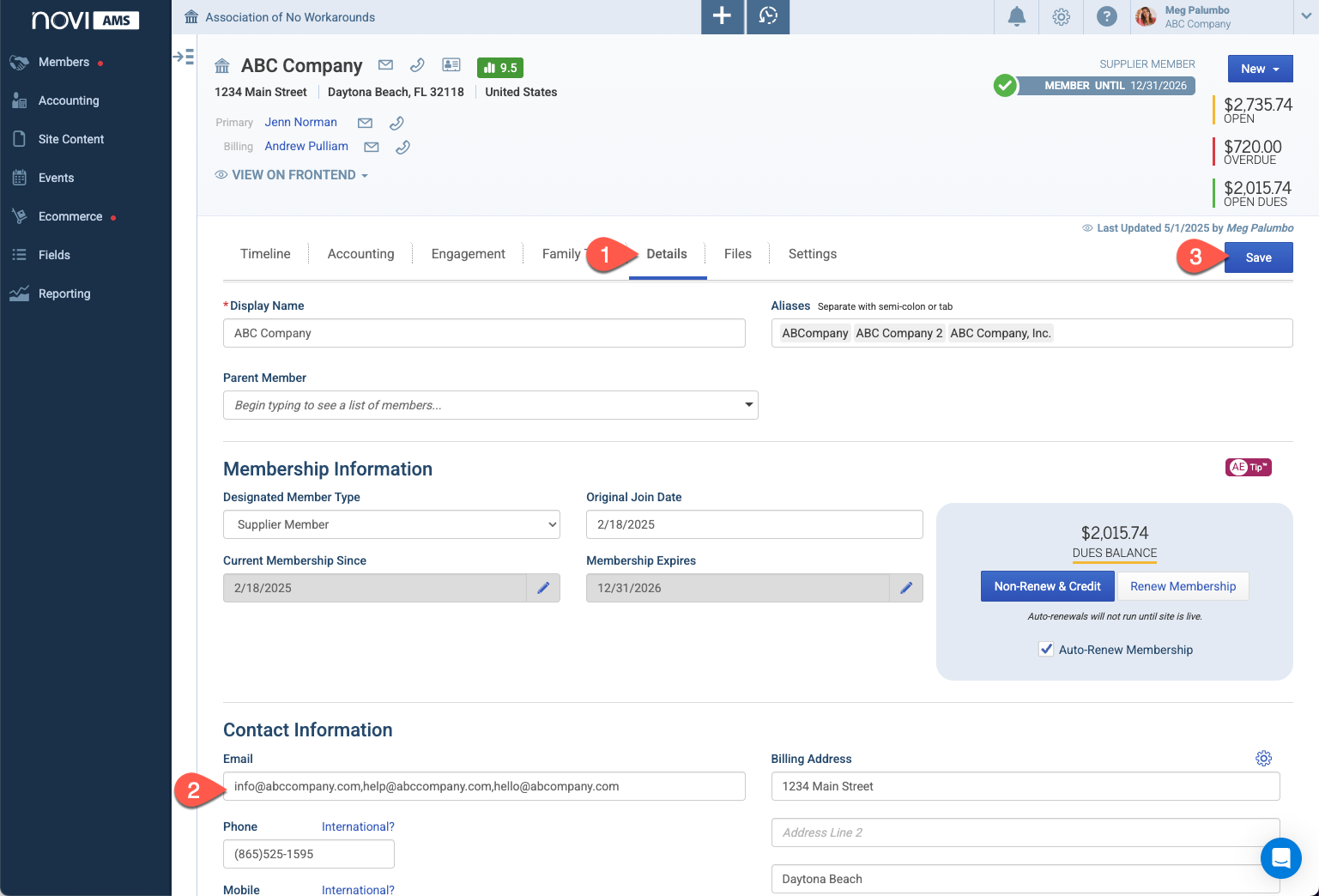Switch to the Engagement tab
Viewport: 1319px width, 896px height.
(468, 254)
